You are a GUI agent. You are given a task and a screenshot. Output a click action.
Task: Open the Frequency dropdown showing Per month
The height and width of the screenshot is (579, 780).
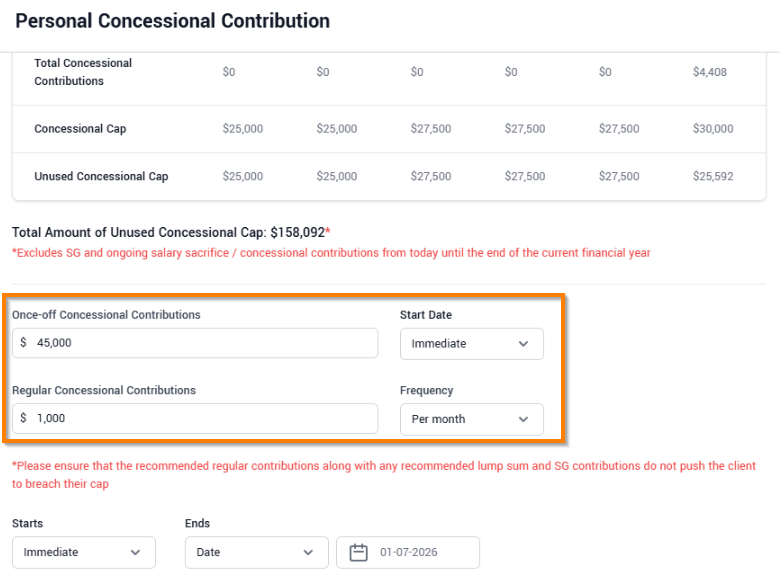472,419
